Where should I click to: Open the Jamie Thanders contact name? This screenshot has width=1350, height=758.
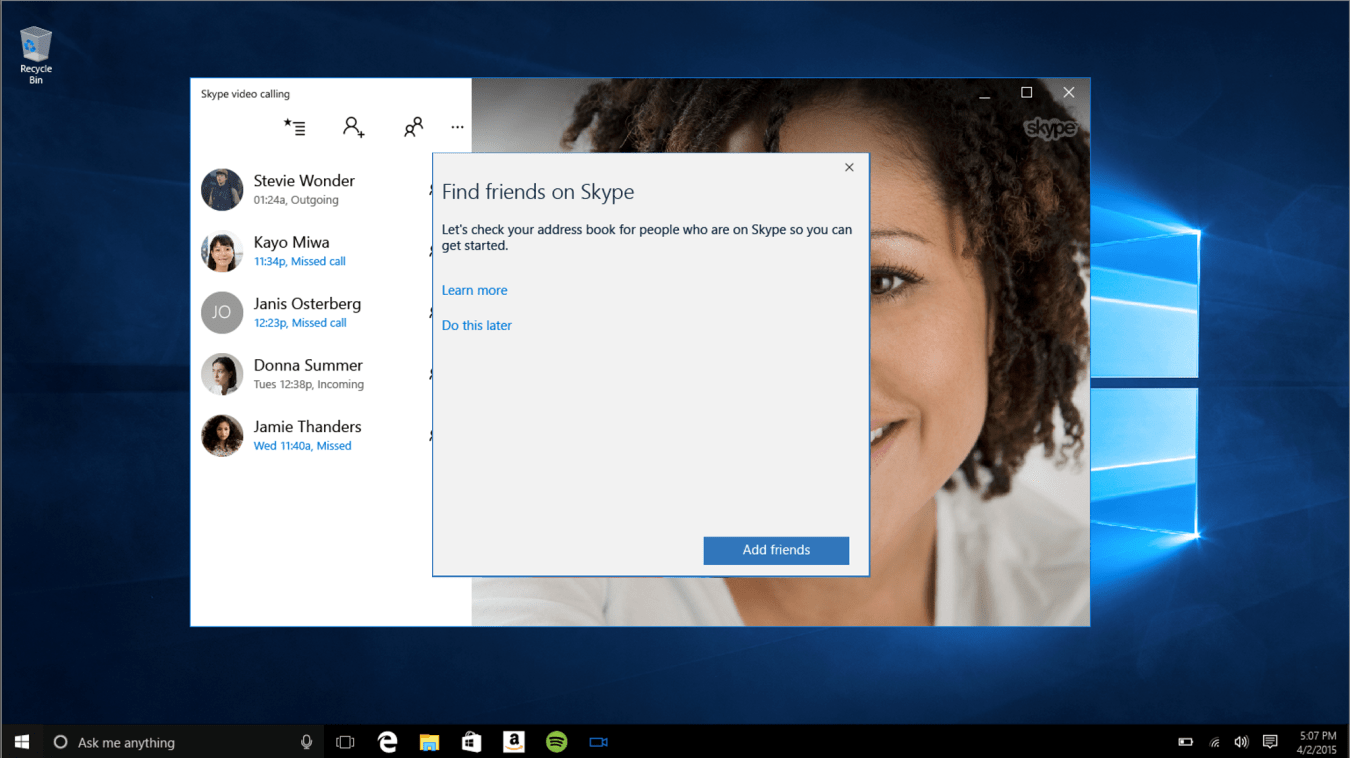click(307, 427)
